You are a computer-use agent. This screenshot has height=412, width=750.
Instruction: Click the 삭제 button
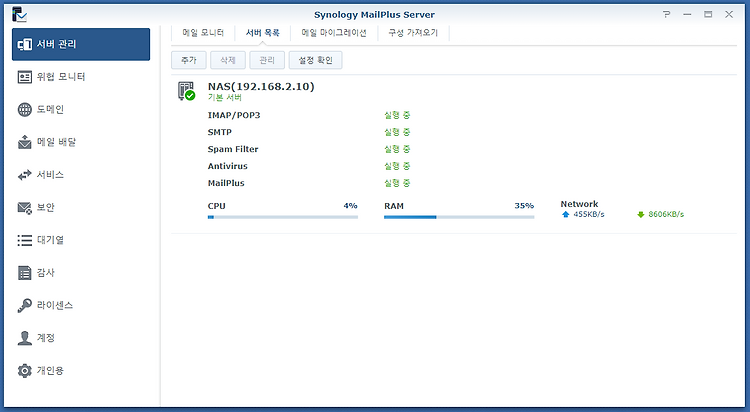(228, 60)
